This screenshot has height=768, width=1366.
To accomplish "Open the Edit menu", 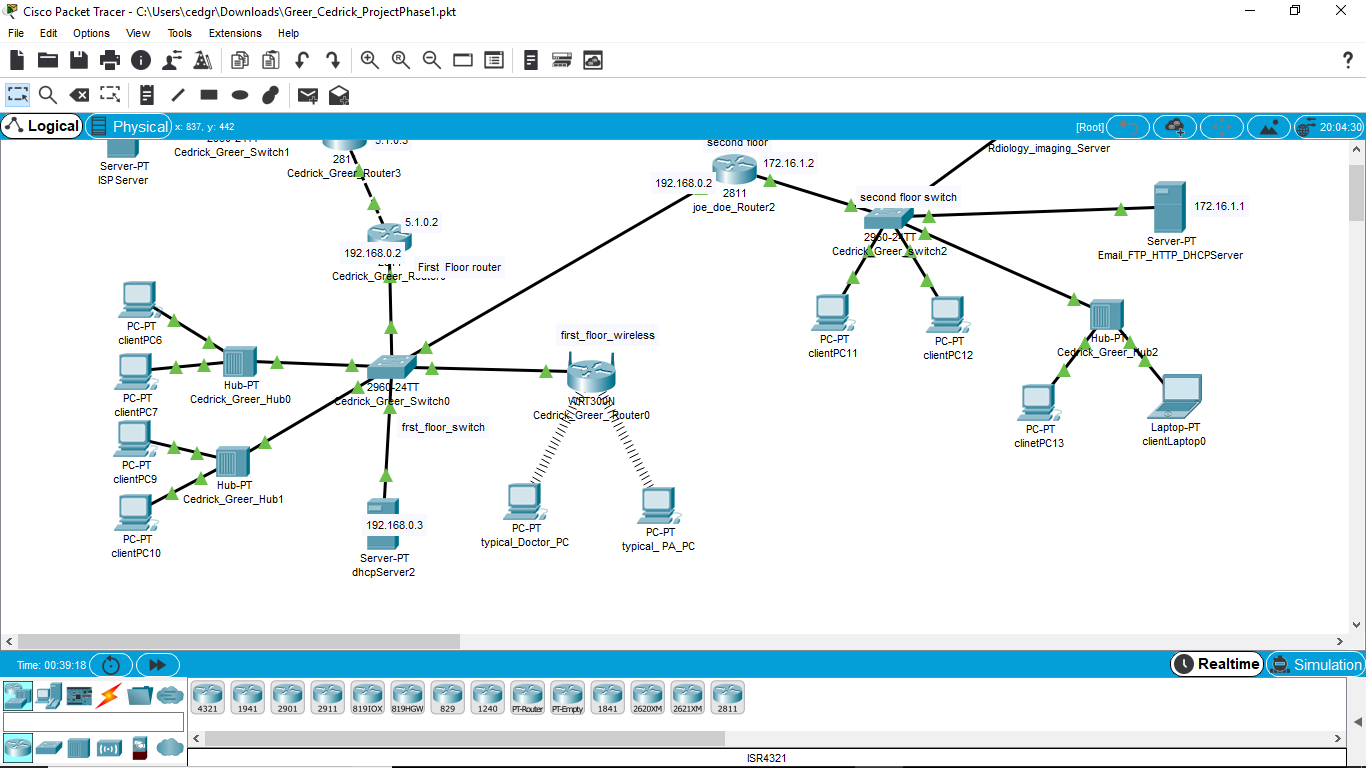I will tap(48, 33).
